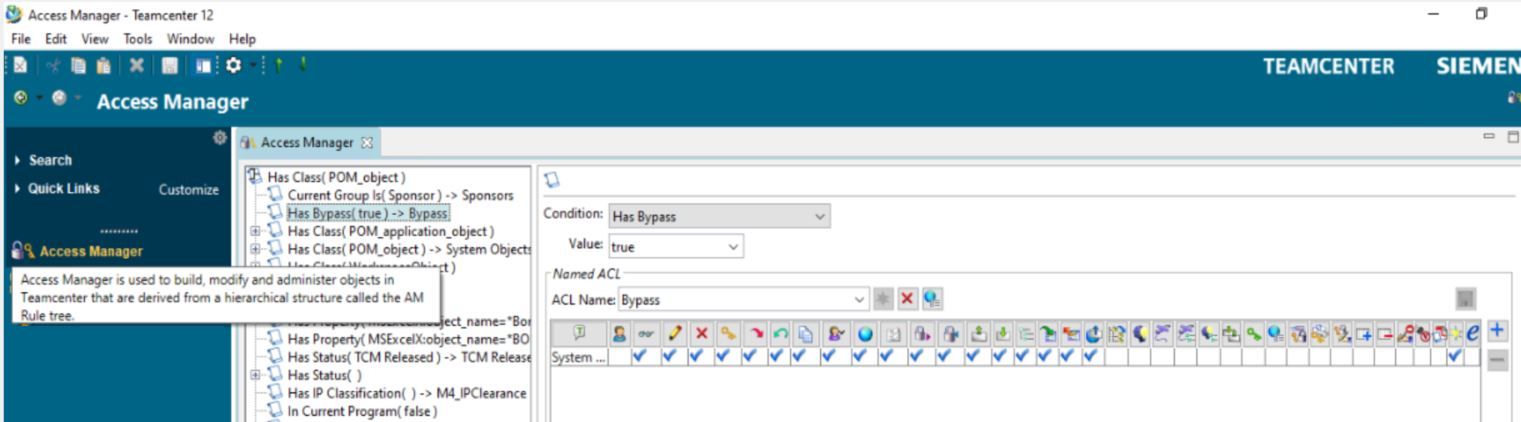Remove ACL row with minus button
Screen dimensions: 1521x422
tap(1497, 361)
